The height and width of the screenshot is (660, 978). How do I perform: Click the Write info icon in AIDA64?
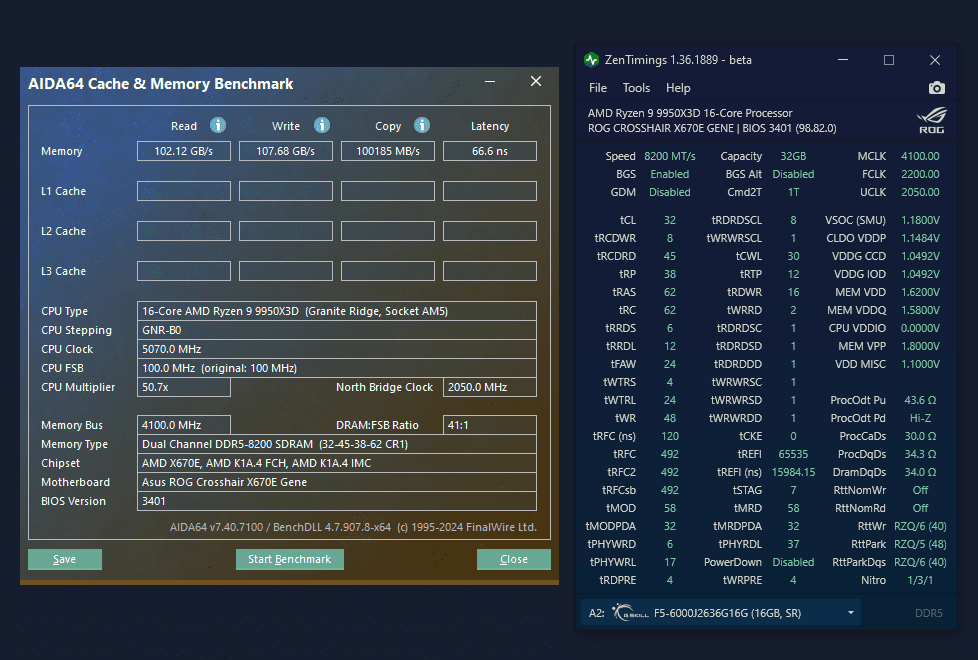point(322,125)
